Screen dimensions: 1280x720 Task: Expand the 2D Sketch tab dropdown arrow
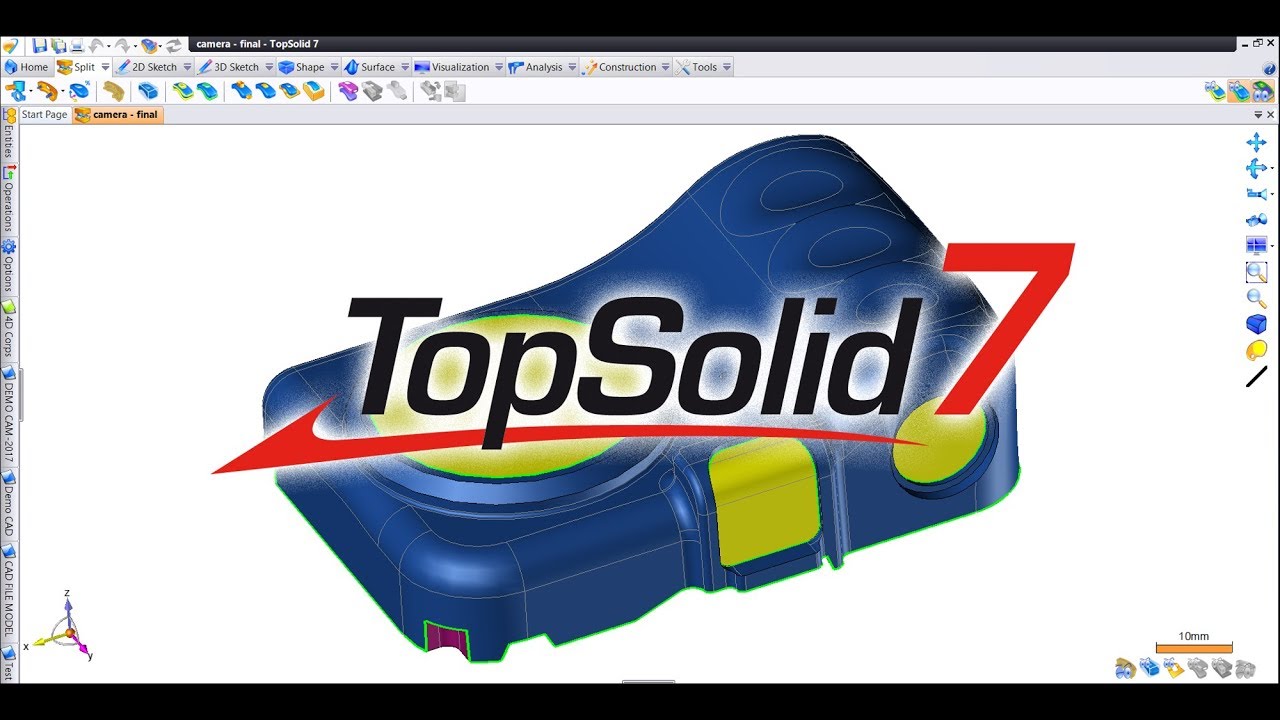(x=187, y=67)
